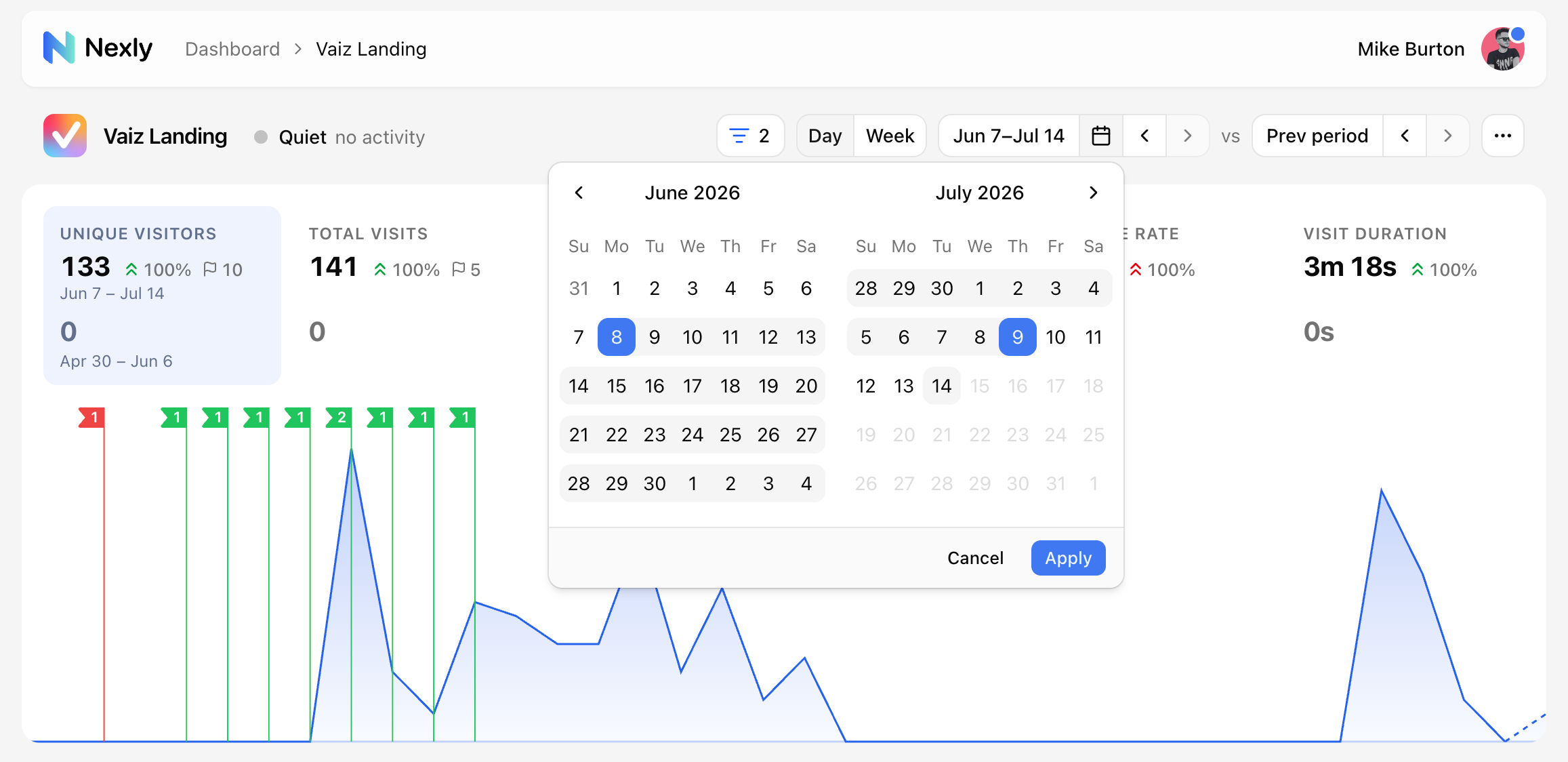Pick June 15 in the calendar
The height and width of the screenshot is (762, 1568).
pyautogui.click(x=617, y=386)
